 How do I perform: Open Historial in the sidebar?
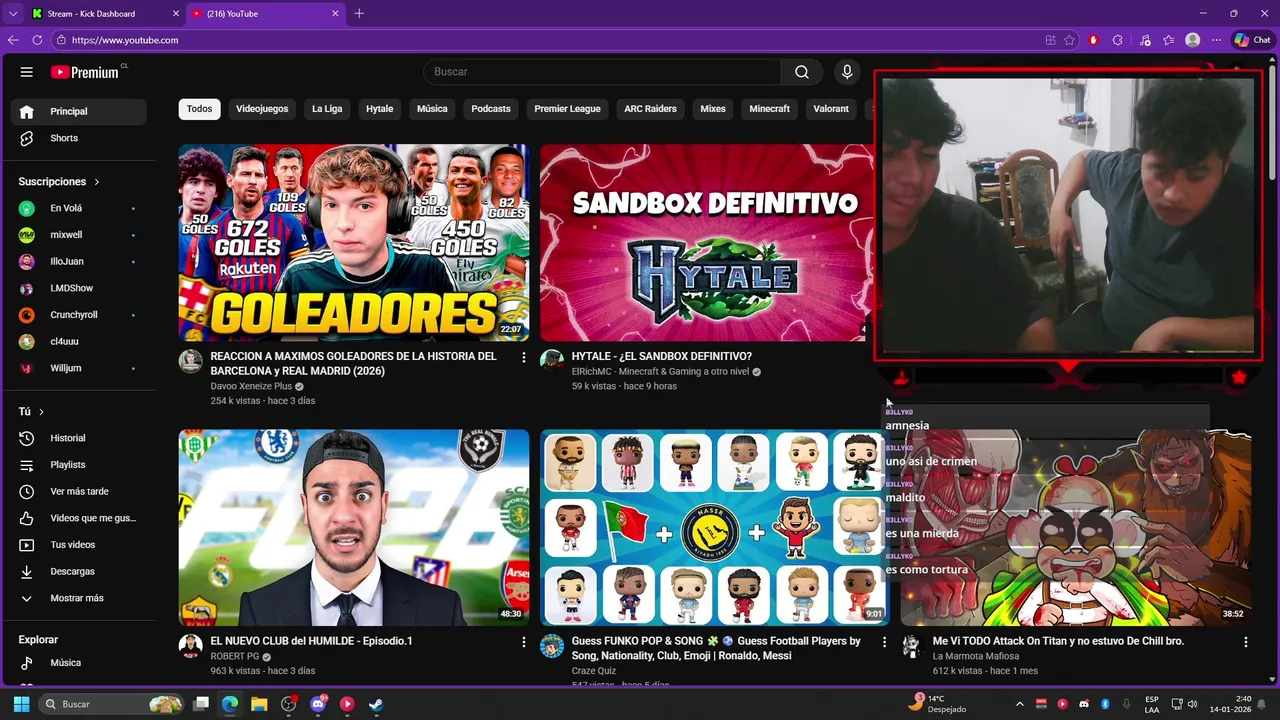tap(78, 438)
